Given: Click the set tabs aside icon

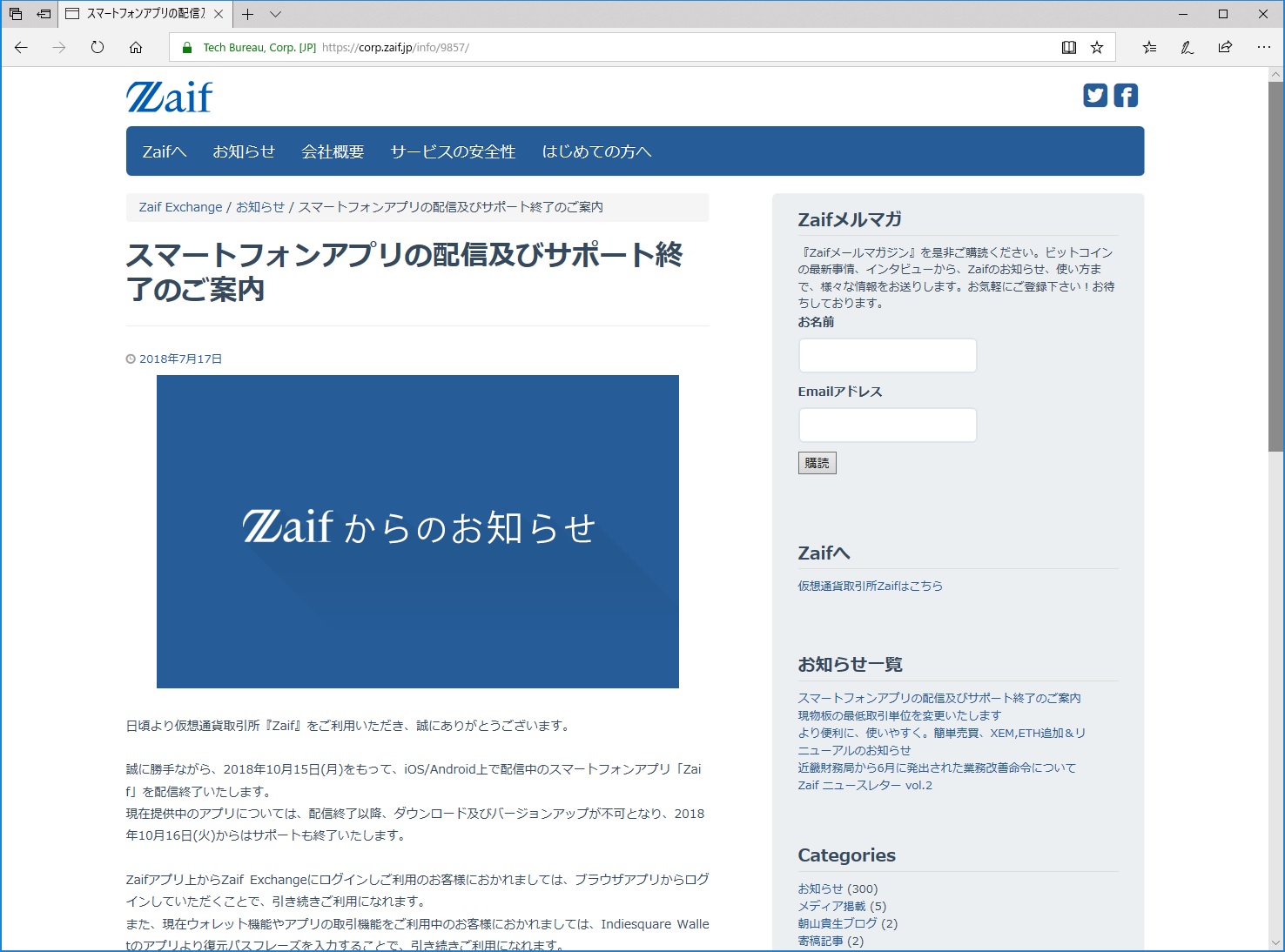Looking at the screenshot, I should [x=44, y=14].
